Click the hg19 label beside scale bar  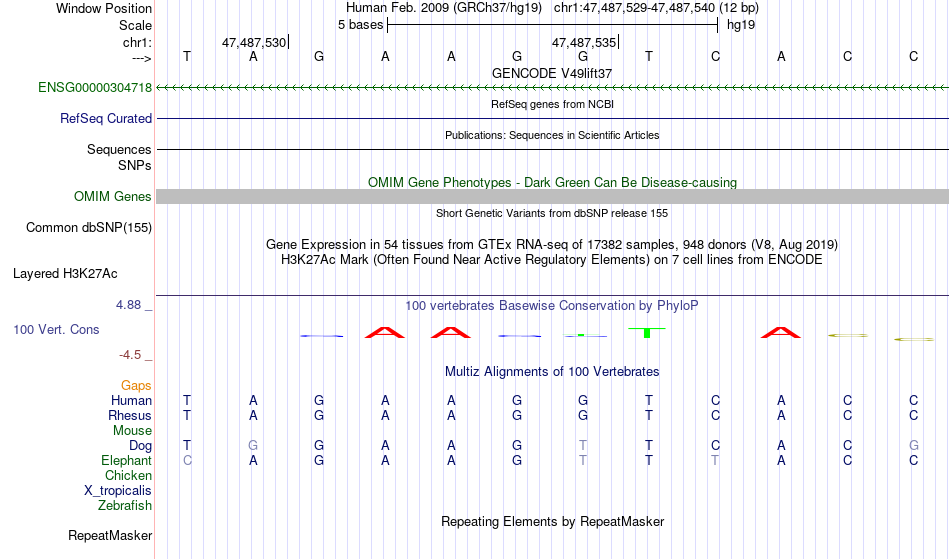[x=741, y=25]
